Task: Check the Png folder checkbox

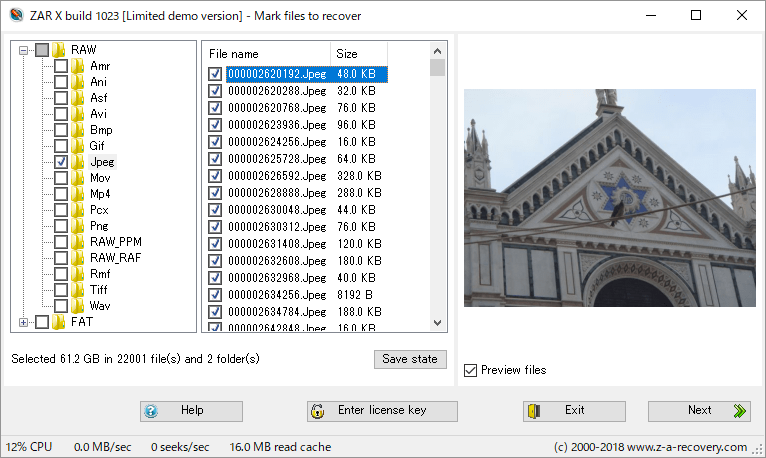Action: tap(61, 226)
